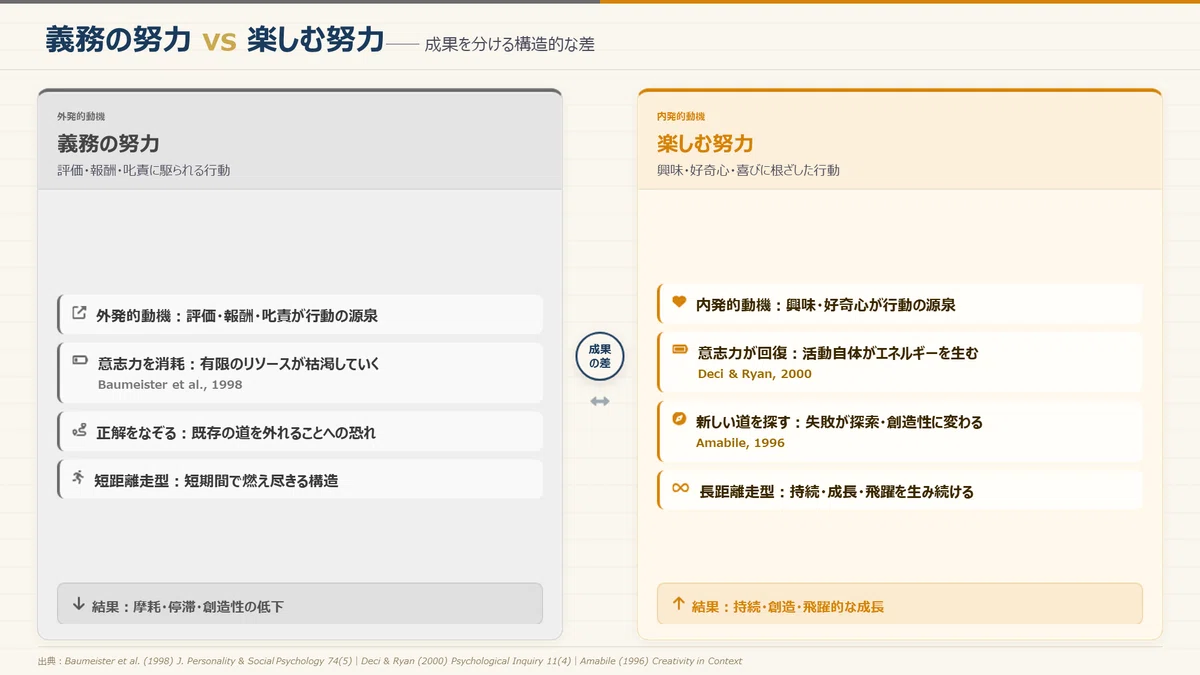Click the text 意志力を消耗：有限のリソースが枯渇していく
1200x675 pixels.
pos(239,364)
